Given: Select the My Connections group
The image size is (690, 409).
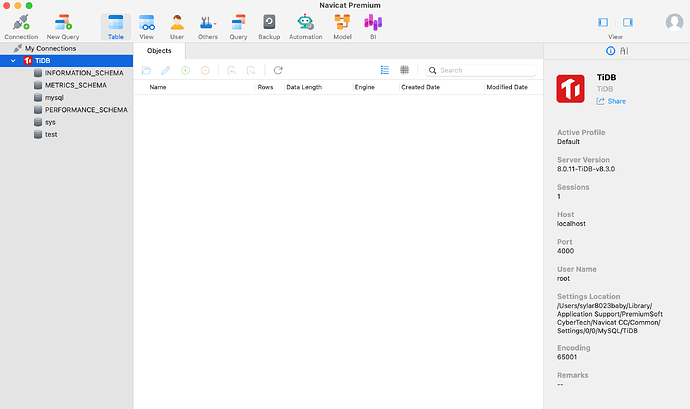Looking at the screenshot, I should click(50, 48).
